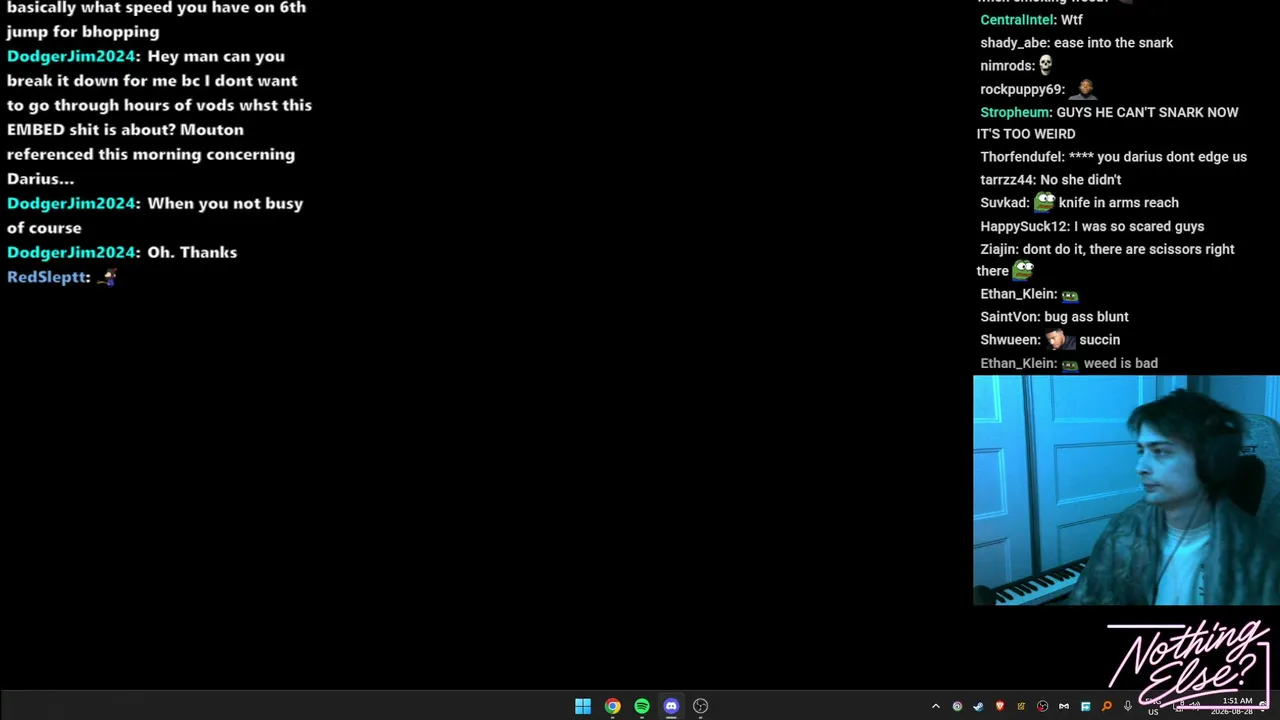Click the Brave browser tray icon
The height and width of the screenshot is (720, 1280).
[999, 706]
